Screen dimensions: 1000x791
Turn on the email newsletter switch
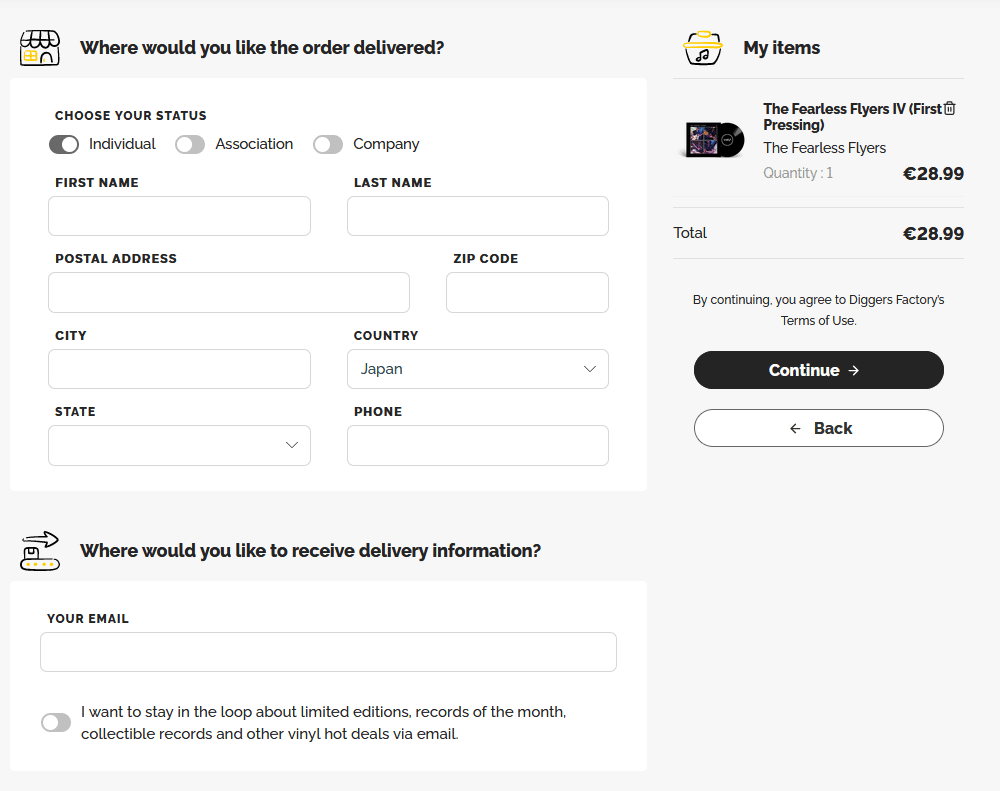tap(56, 723)
